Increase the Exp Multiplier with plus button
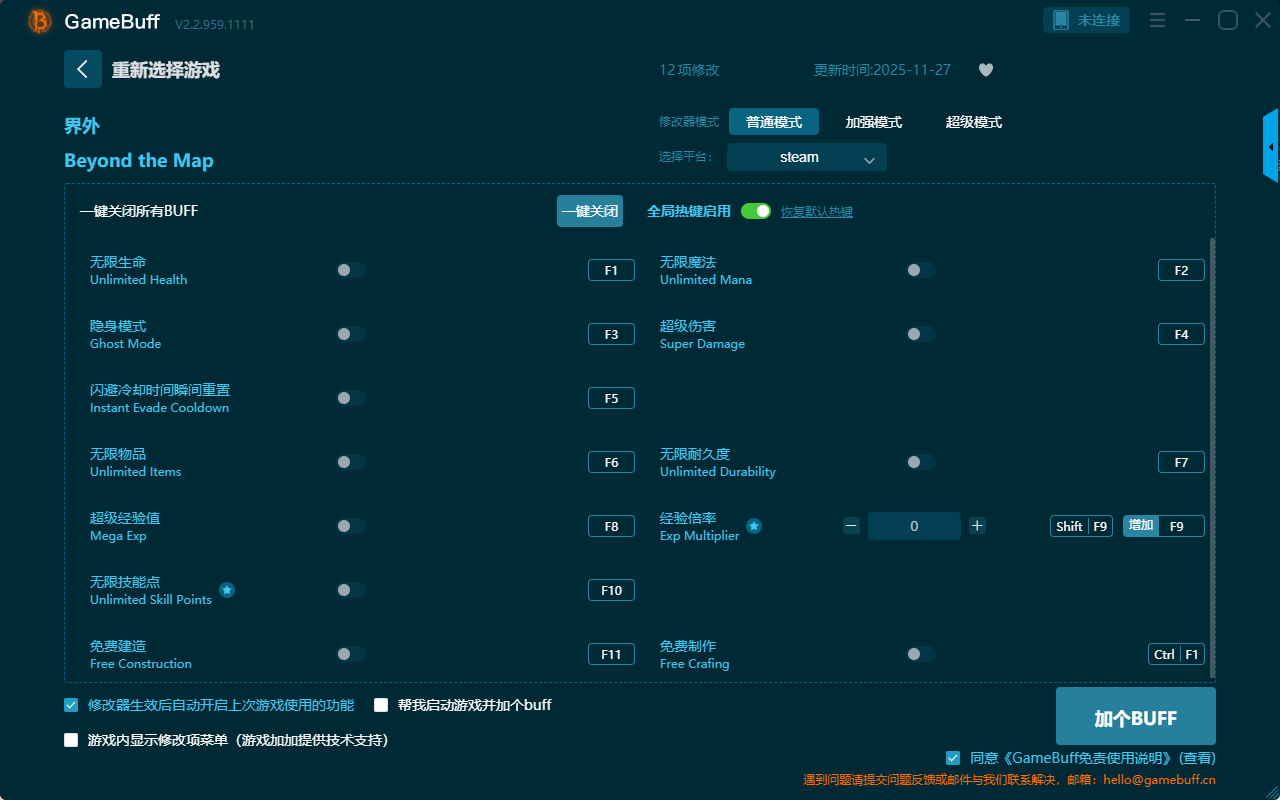The height and width of the screenshot is (800, 1280). pos(977,526)
